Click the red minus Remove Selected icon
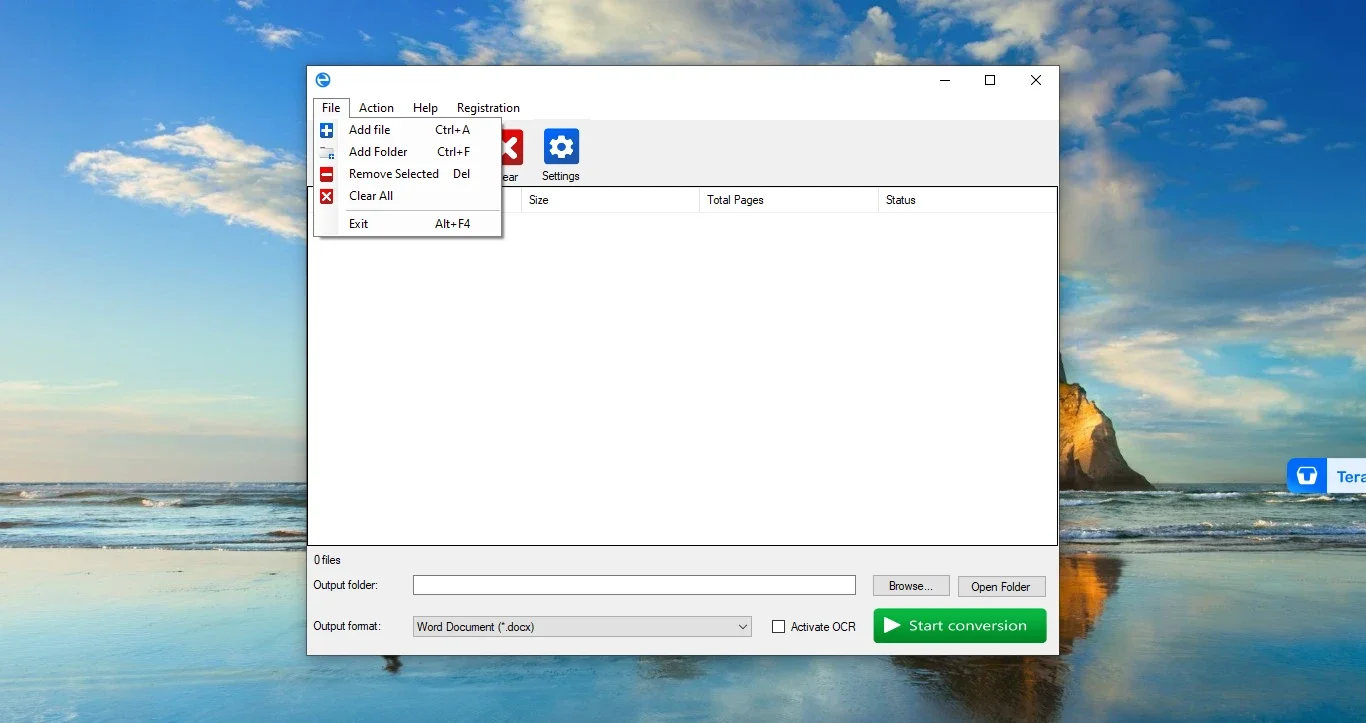 coord(326,174)
